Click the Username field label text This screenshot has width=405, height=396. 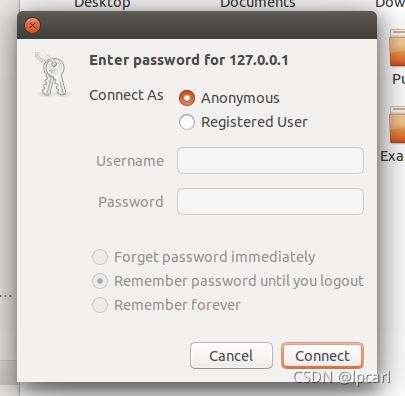click(x=130, y=161)
